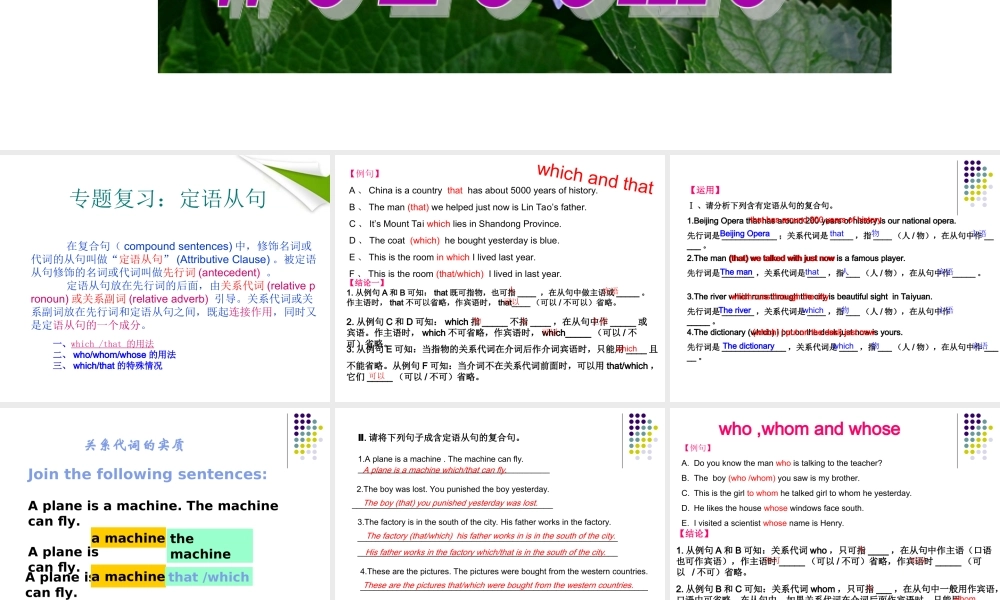Select sentence A 'China is a country that...'

pos(473,190)
